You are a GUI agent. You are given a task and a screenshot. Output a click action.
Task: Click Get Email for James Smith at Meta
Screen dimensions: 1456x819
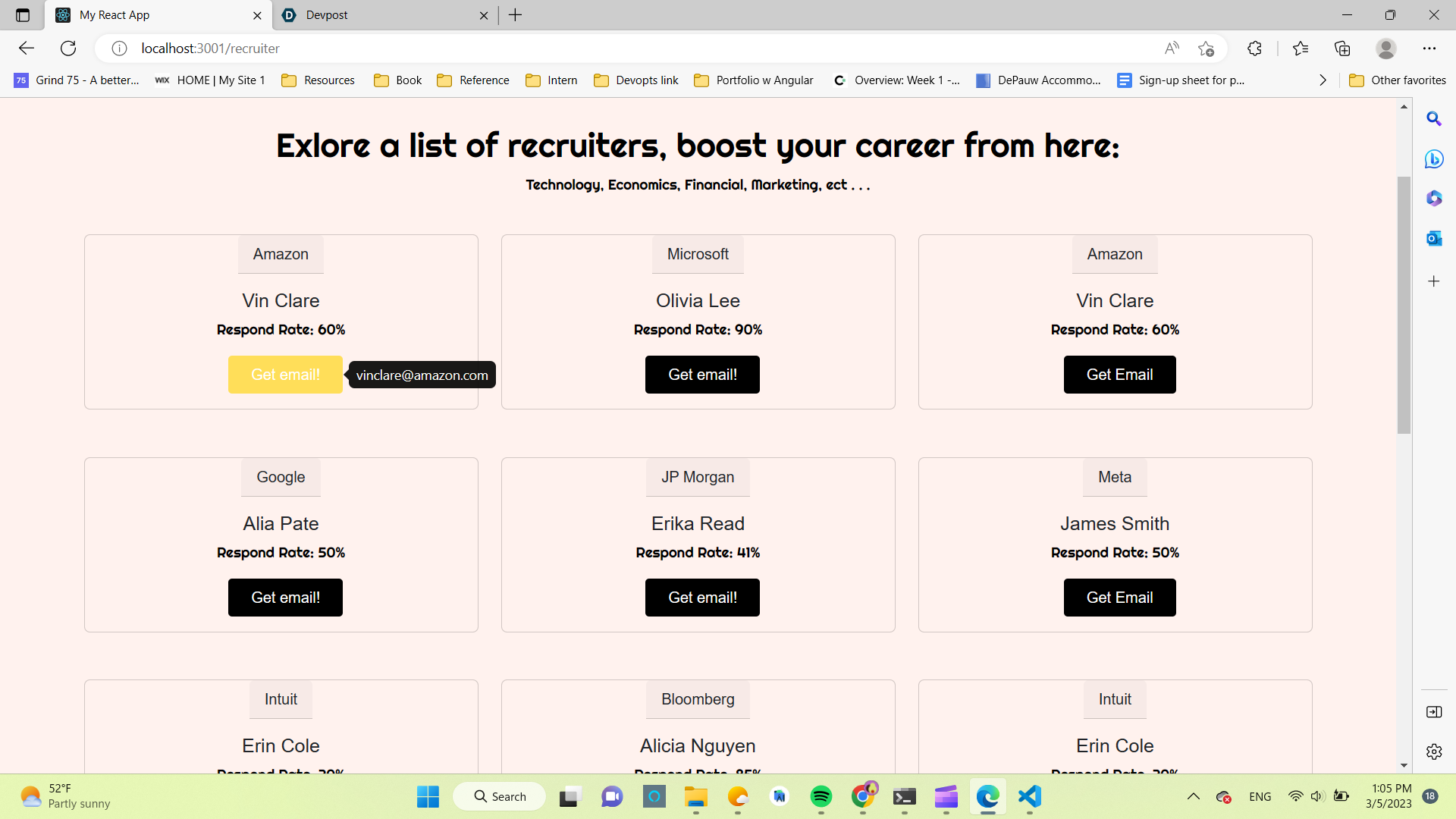[x=1119, y=598]
